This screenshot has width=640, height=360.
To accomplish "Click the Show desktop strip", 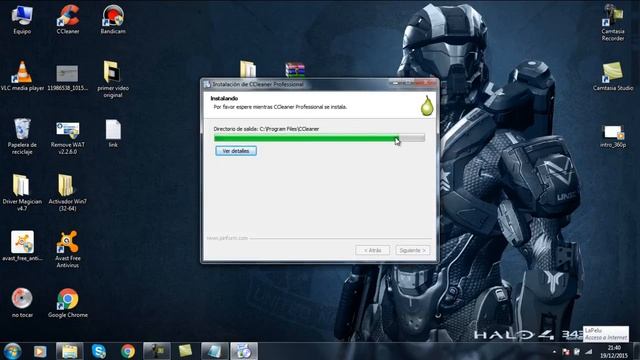I will [637, 351].
